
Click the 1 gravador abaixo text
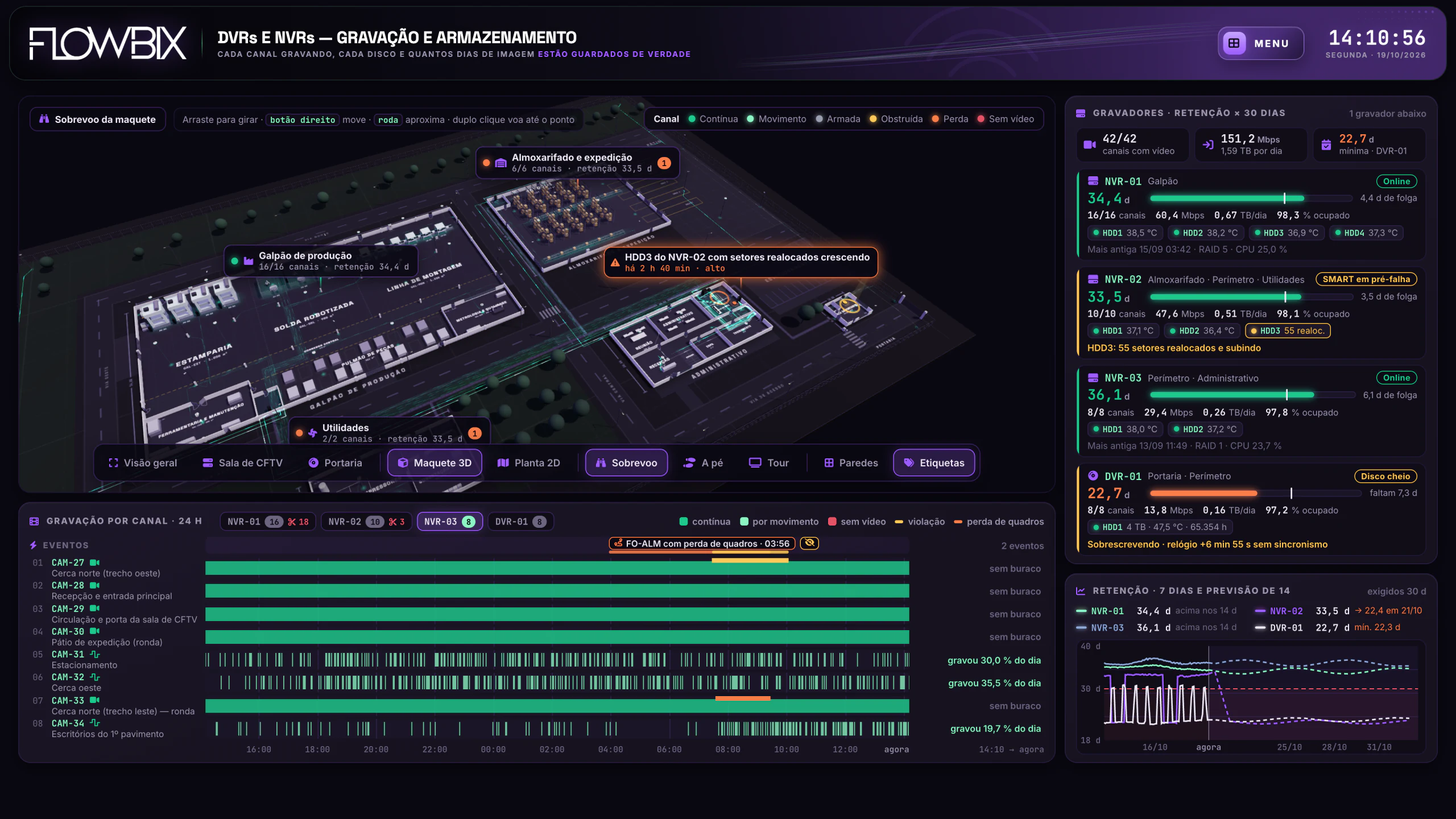click(x=1387, y=114)
